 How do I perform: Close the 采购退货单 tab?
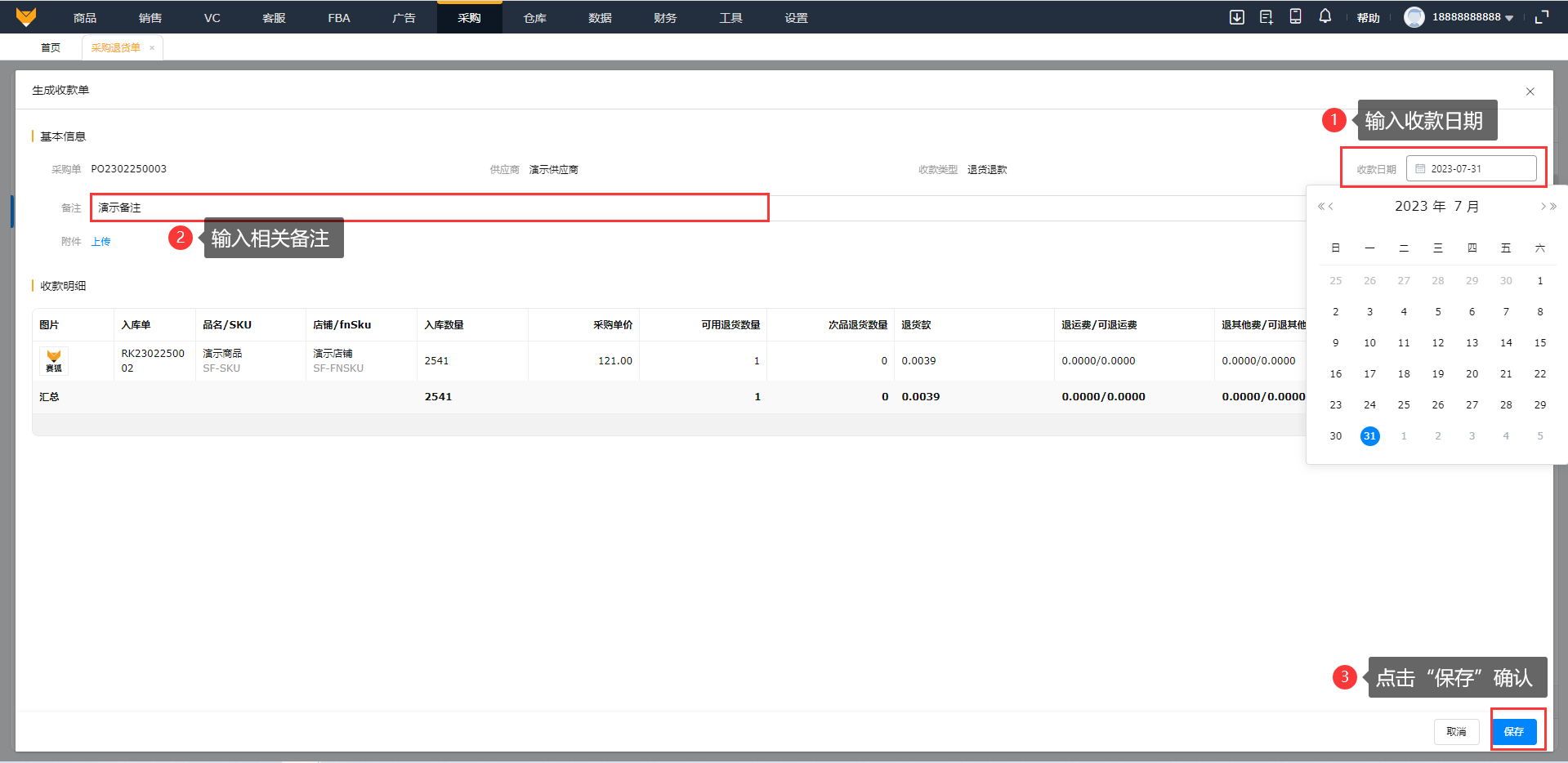click(152, 48)
